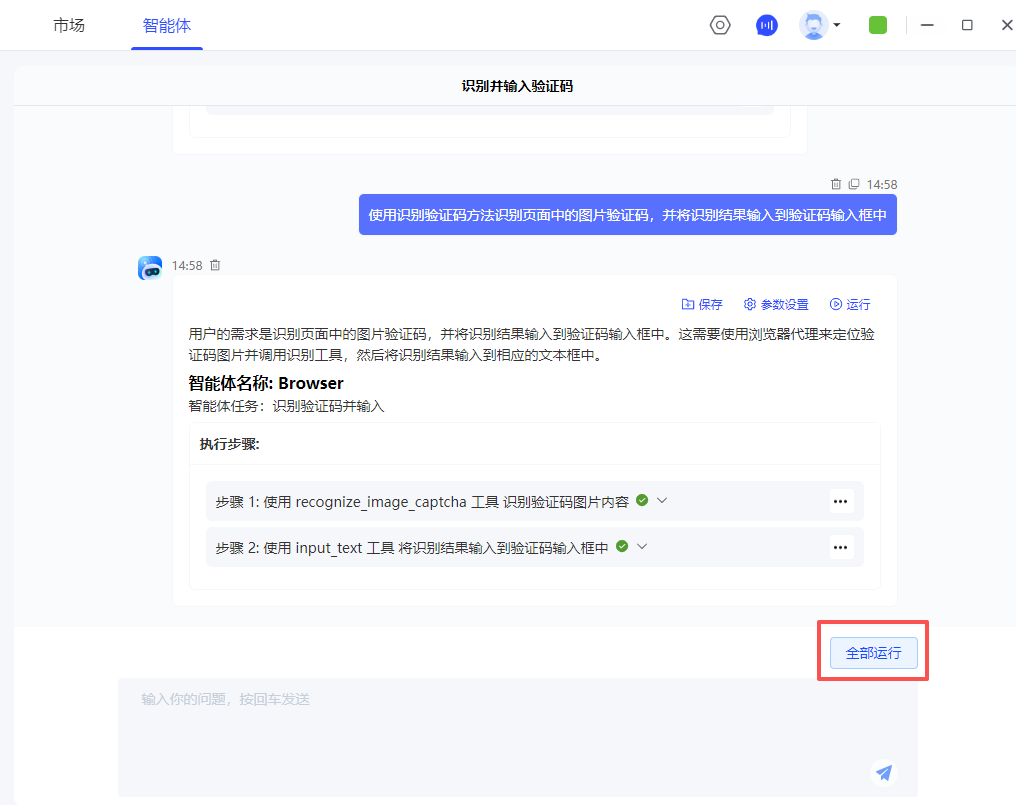Expand step 1 recognize_image_captcha details
This screenshot has width=1016, height=805.
click(x=662, y=500)
